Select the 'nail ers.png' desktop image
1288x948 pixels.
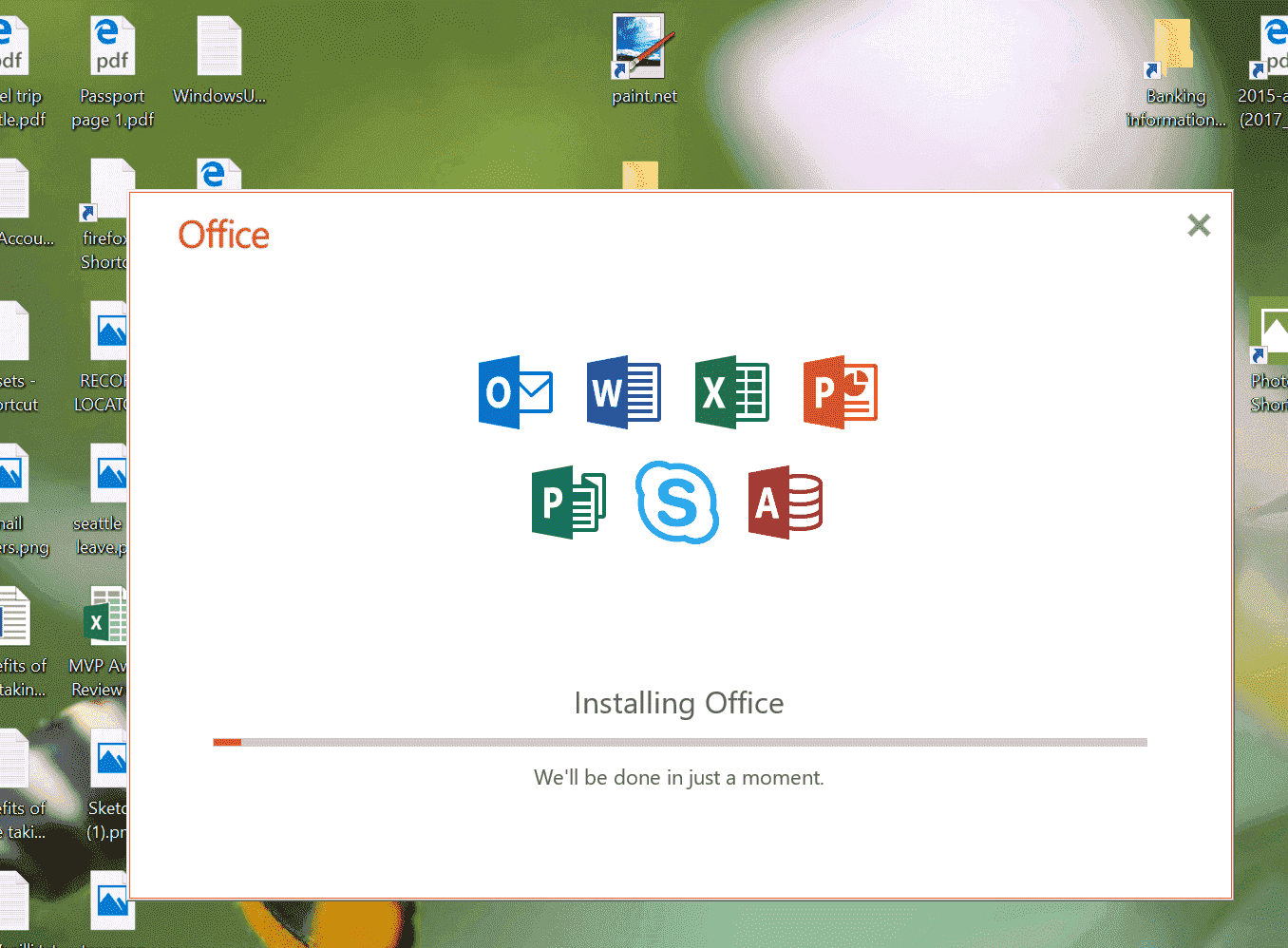(23, 500)
